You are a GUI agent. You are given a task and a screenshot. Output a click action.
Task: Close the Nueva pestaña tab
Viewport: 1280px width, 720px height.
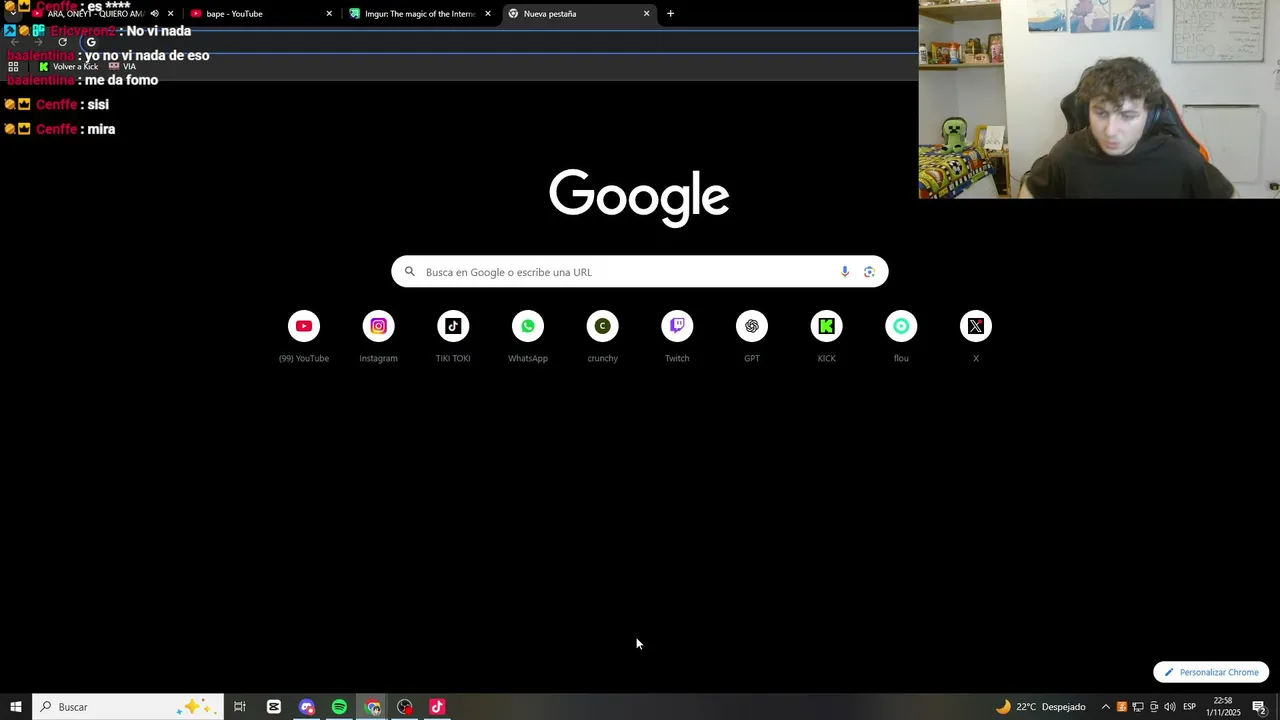[646, 14]
